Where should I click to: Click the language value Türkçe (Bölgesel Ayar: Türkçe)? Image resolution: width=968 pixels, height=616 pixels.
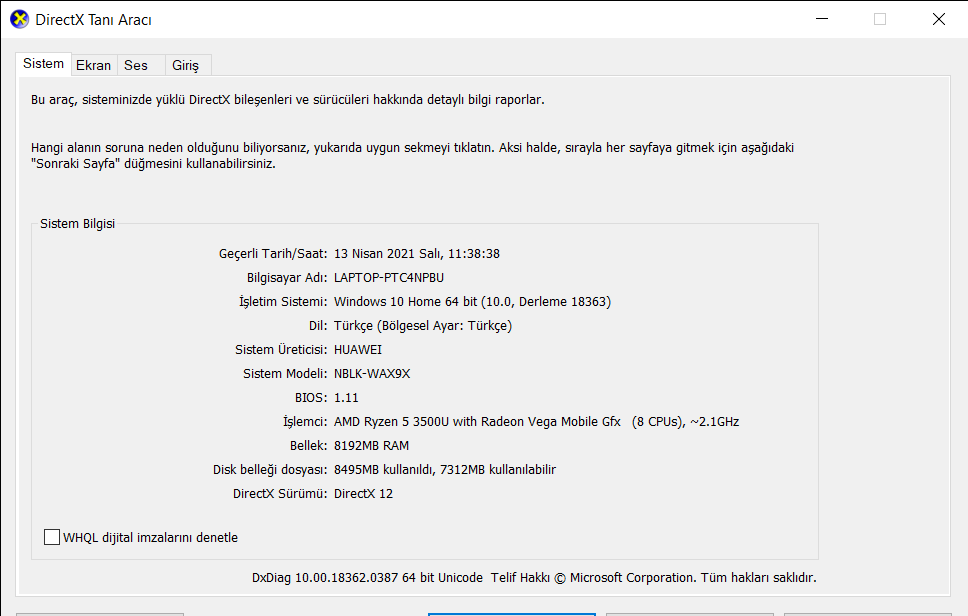pos(423,326)
